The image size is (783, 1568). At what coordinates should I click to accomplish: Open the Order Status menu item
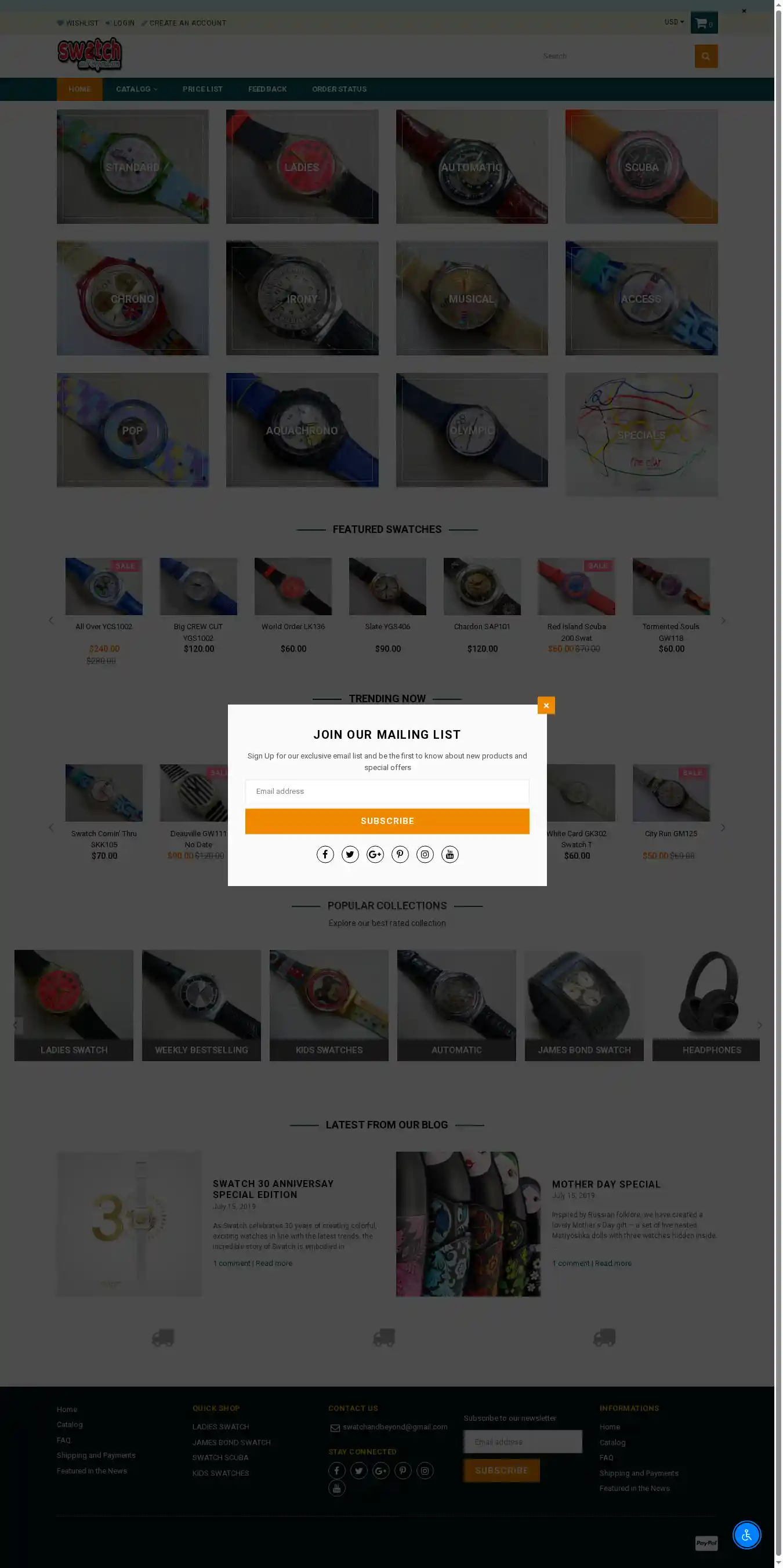coord(339,89)
